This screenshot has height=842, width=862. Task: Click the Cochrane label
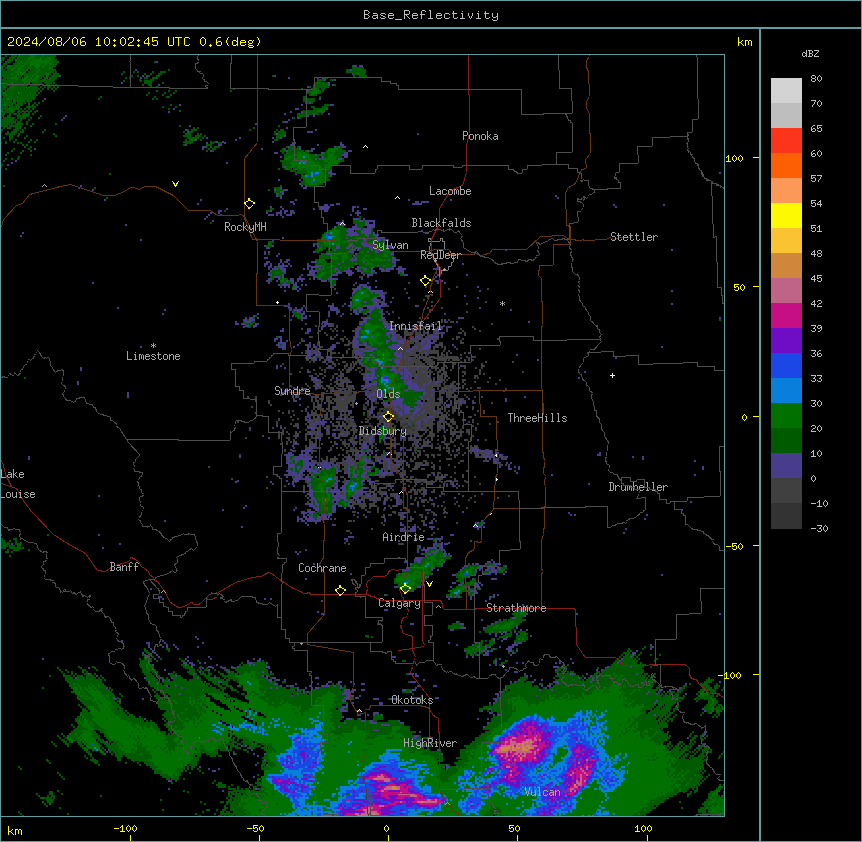pos(322,568)
